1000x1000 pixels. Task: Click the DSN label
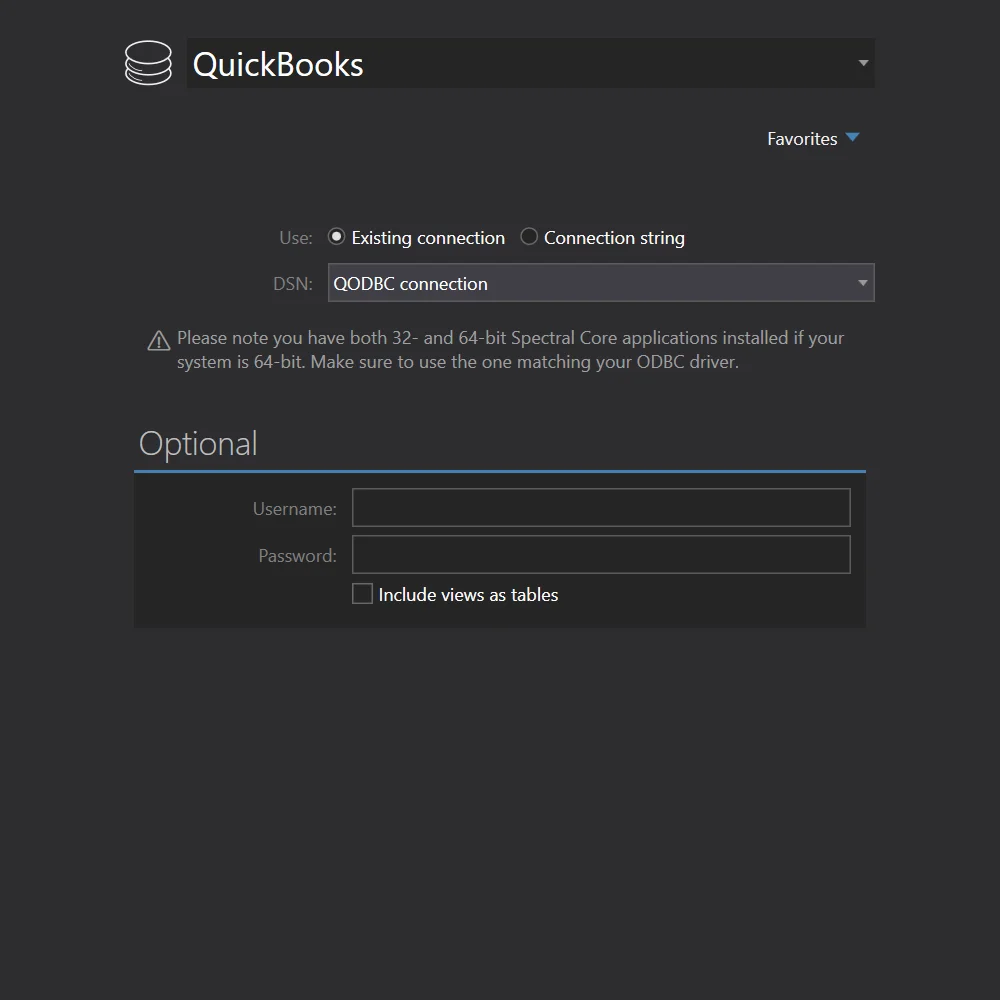click(x=292, y=283)
